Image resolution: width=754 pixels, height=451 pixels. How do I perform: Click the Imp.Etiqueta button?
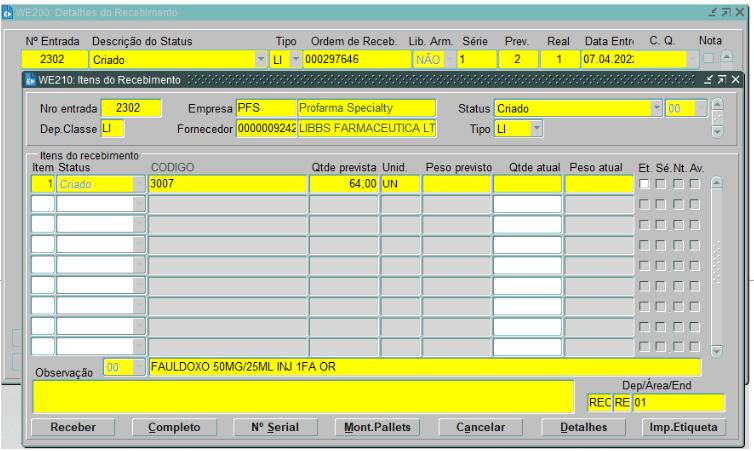(x=683, y=427)
